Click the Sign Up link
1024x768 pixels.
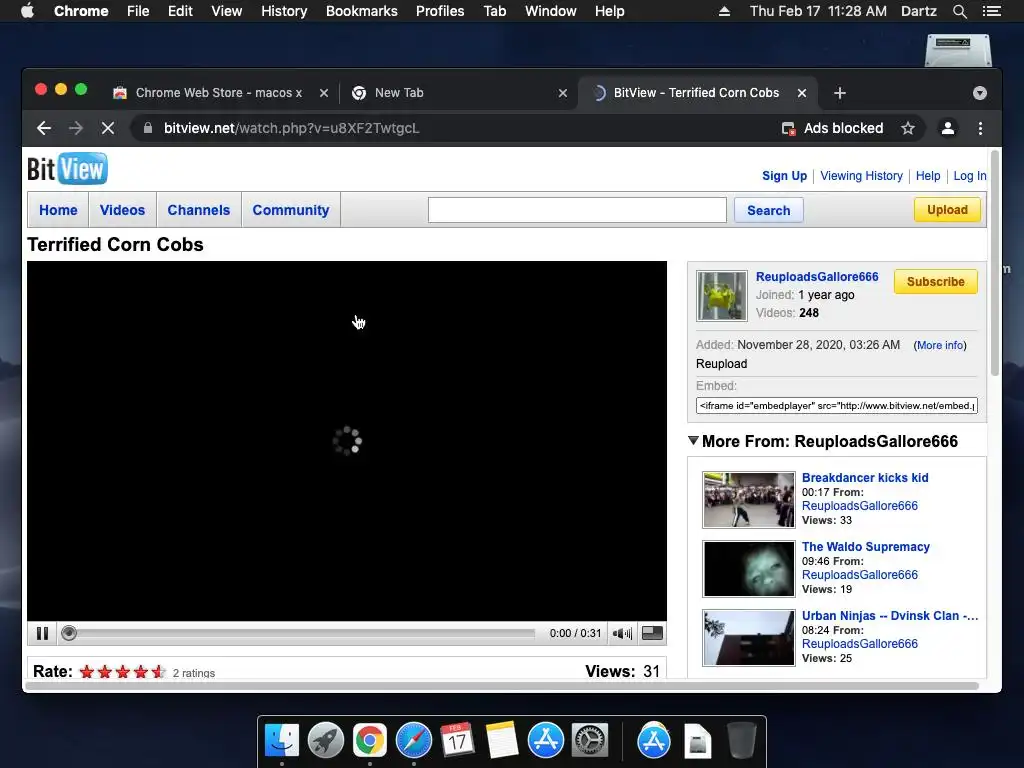click(x=784, y=176)
